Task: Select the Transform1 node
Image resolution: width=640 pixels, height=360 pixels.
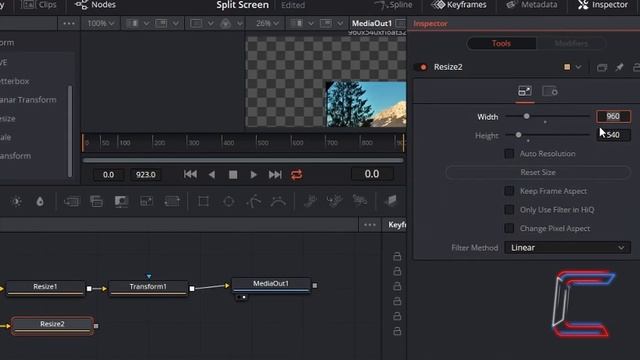Action: point(148,288)
